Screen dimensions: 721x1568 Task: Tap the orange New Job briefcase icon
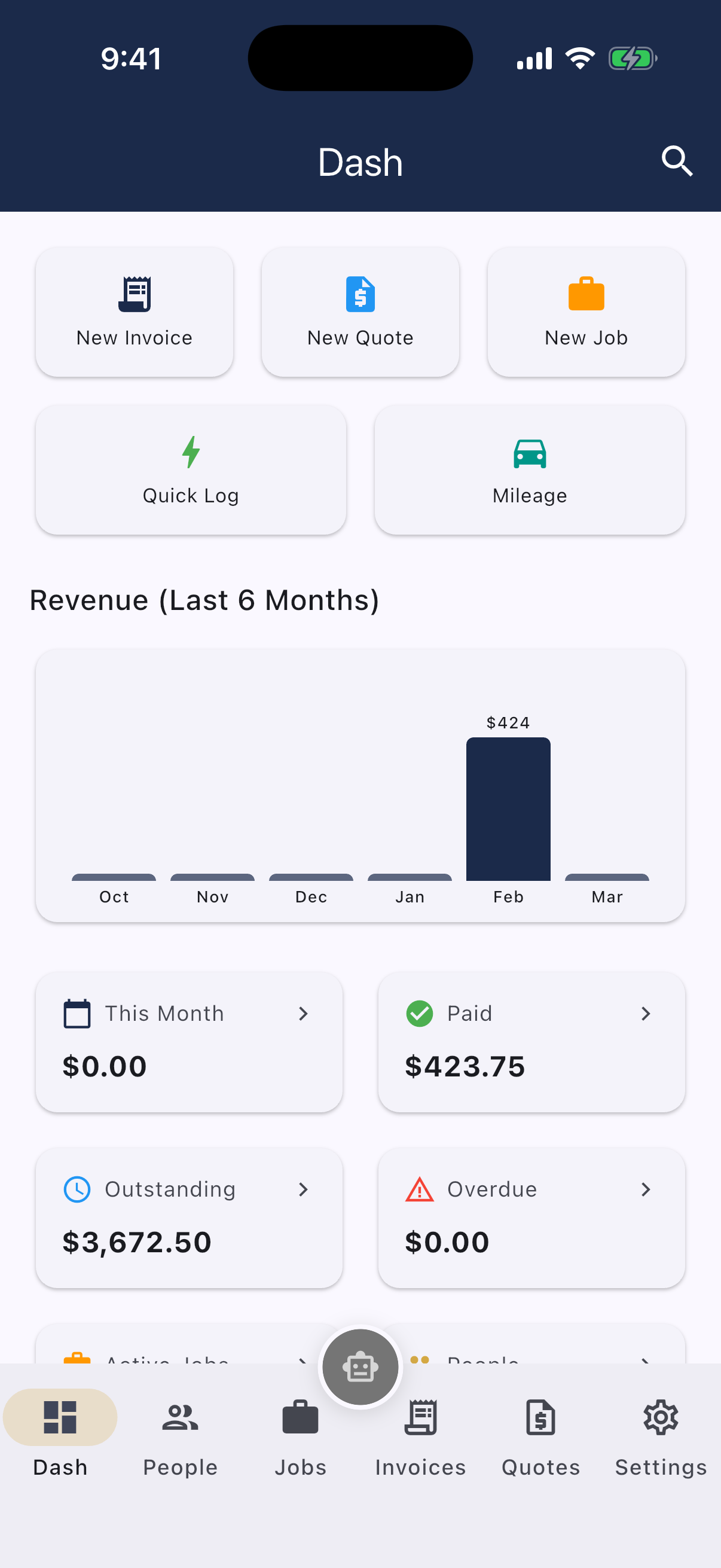(x=586, y=294)
